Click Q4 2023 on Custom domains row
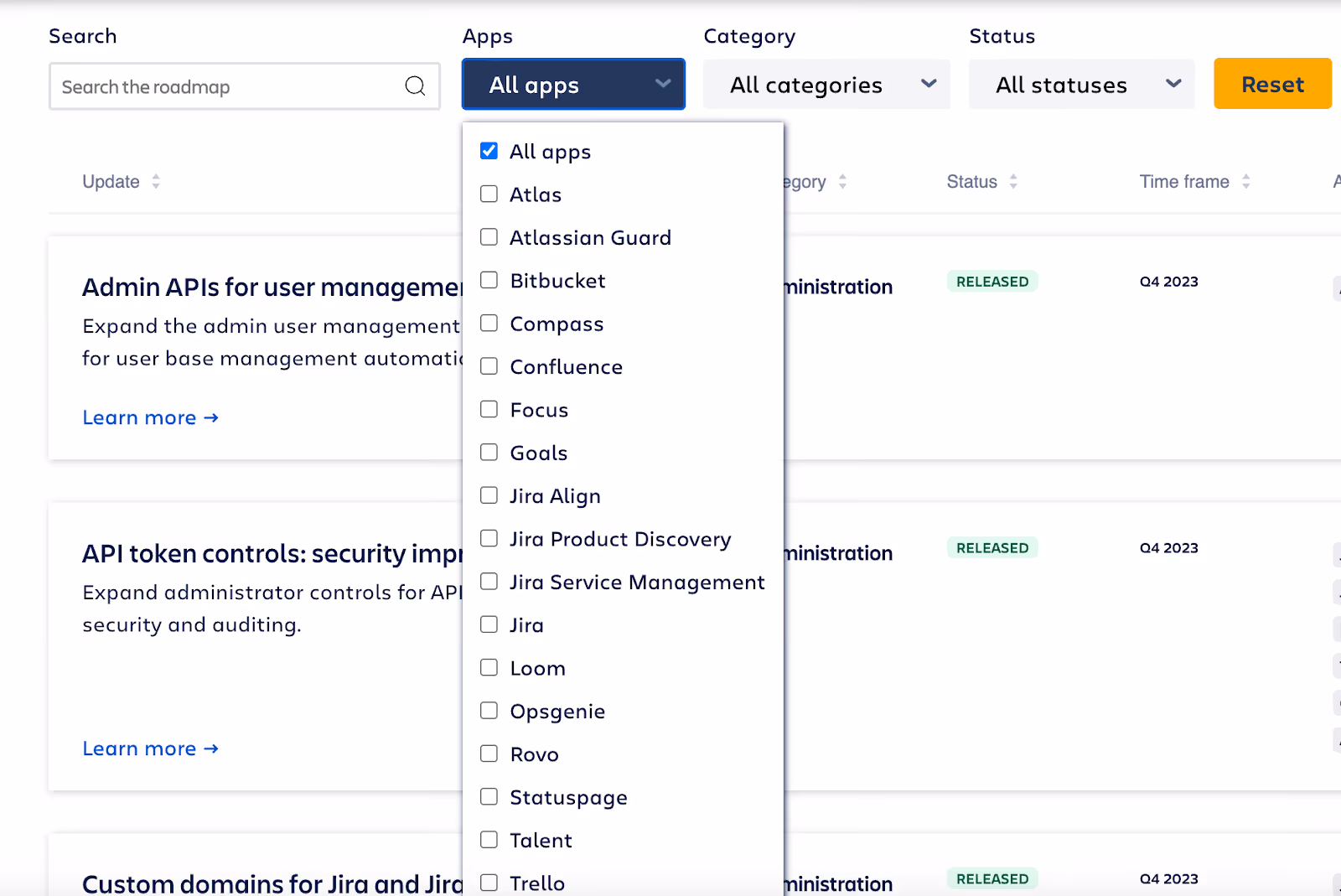The height and width of the screenshot is (896, 1341). tap(1168, 878)
